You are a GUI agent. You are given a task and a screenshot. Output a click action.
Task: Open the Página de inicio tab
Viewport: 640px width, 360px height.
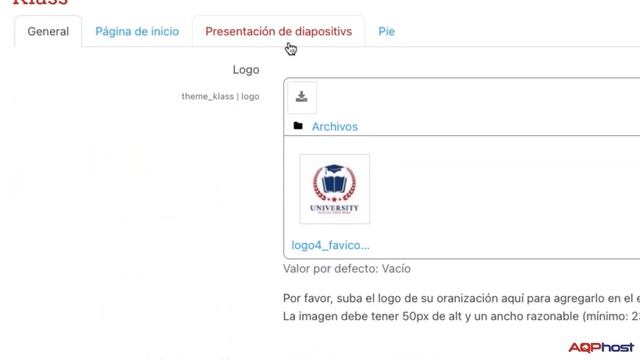pos(137,31)
